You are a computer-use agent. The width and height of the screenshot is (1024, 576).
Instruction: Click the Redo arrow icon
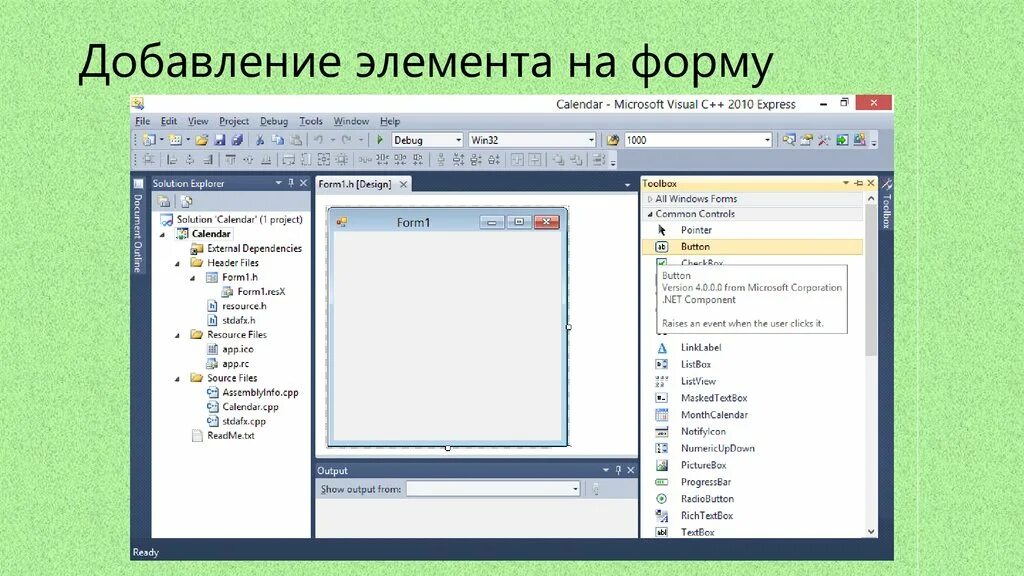pos(347,140)
